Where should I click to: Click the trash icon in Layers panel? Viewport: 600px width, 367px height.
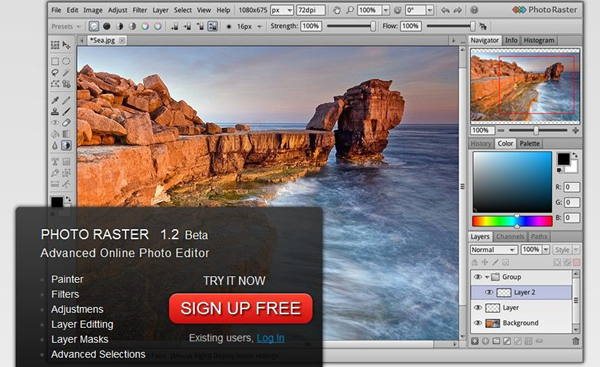click(x=576, y=341)
